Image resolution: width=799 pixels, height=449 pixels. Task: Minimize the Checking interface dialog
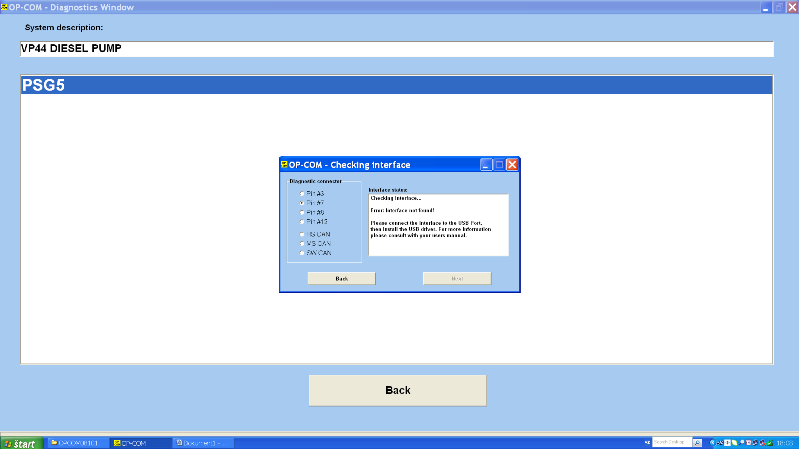pyautogui.click(x=486, y=165)
